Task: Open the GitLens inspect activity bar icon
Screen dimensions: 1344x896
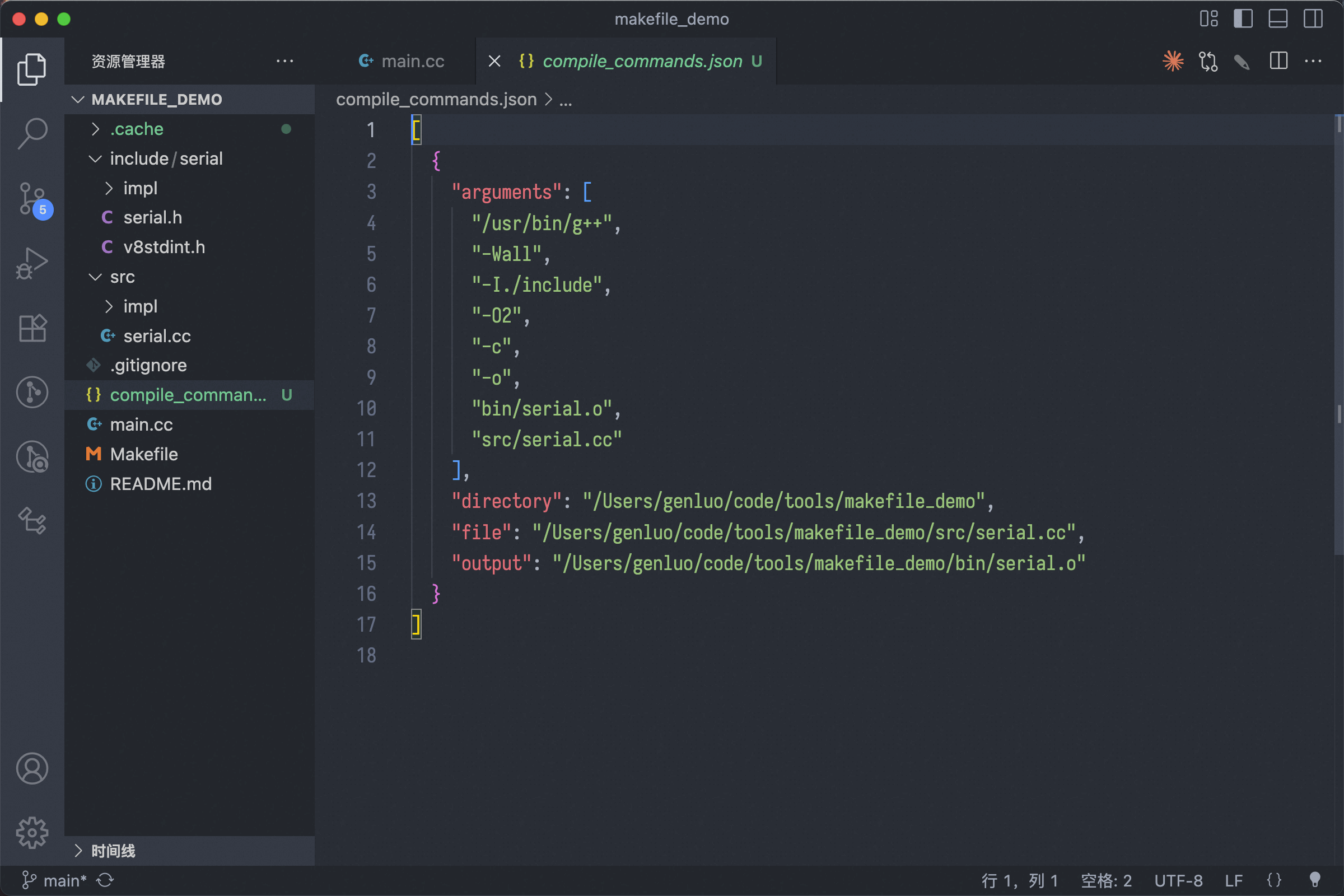Action: coord(32,456)
